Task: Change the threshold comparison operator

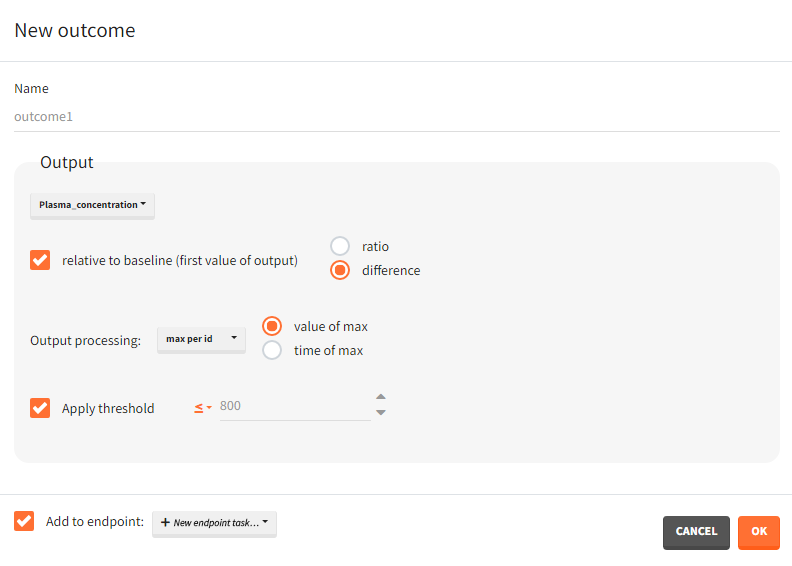Action: click(x=202, y=407)
